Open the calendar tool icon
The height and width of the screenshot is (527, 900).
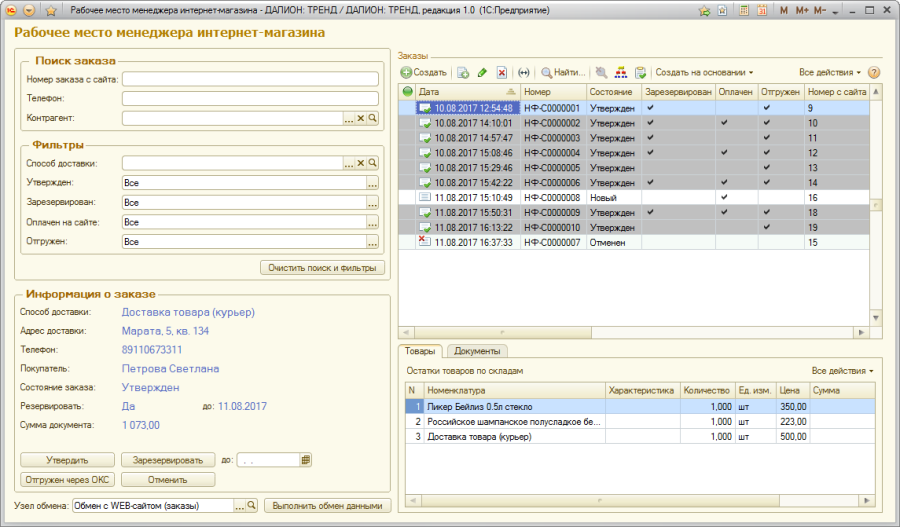[x=762, y=10]
